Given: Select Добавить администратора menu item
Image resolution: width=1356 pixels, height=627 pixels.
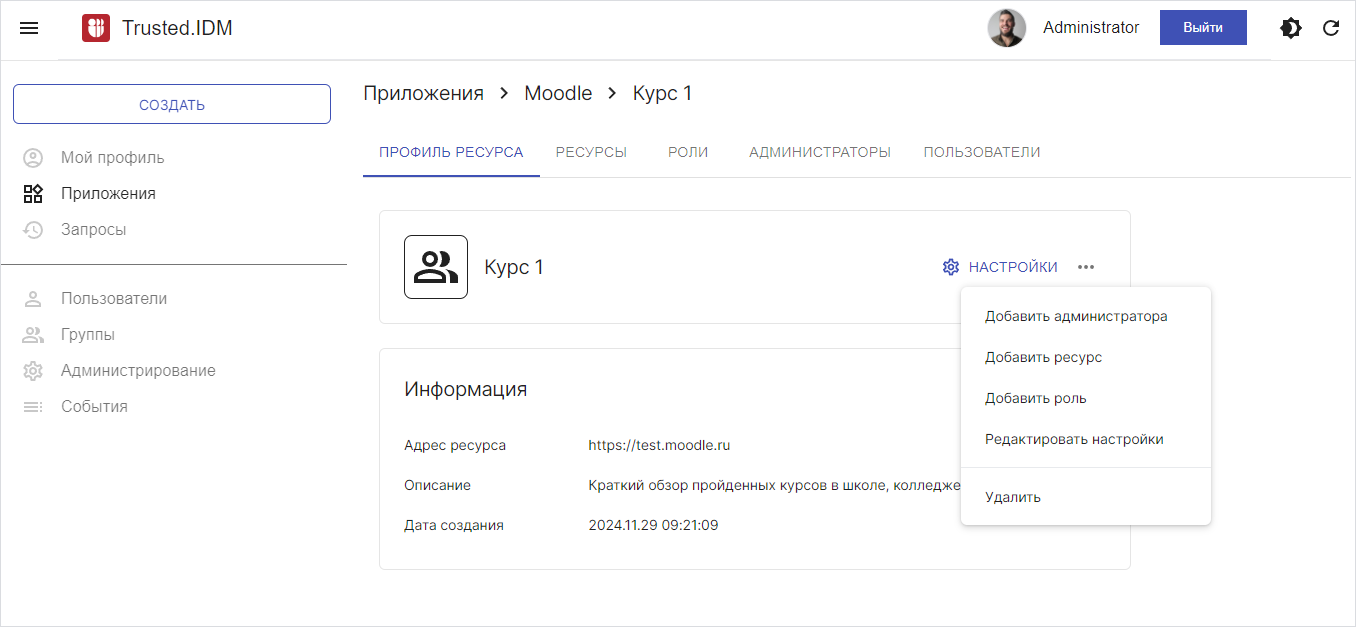Looking at the screenshot, I should click(1086, 316).
